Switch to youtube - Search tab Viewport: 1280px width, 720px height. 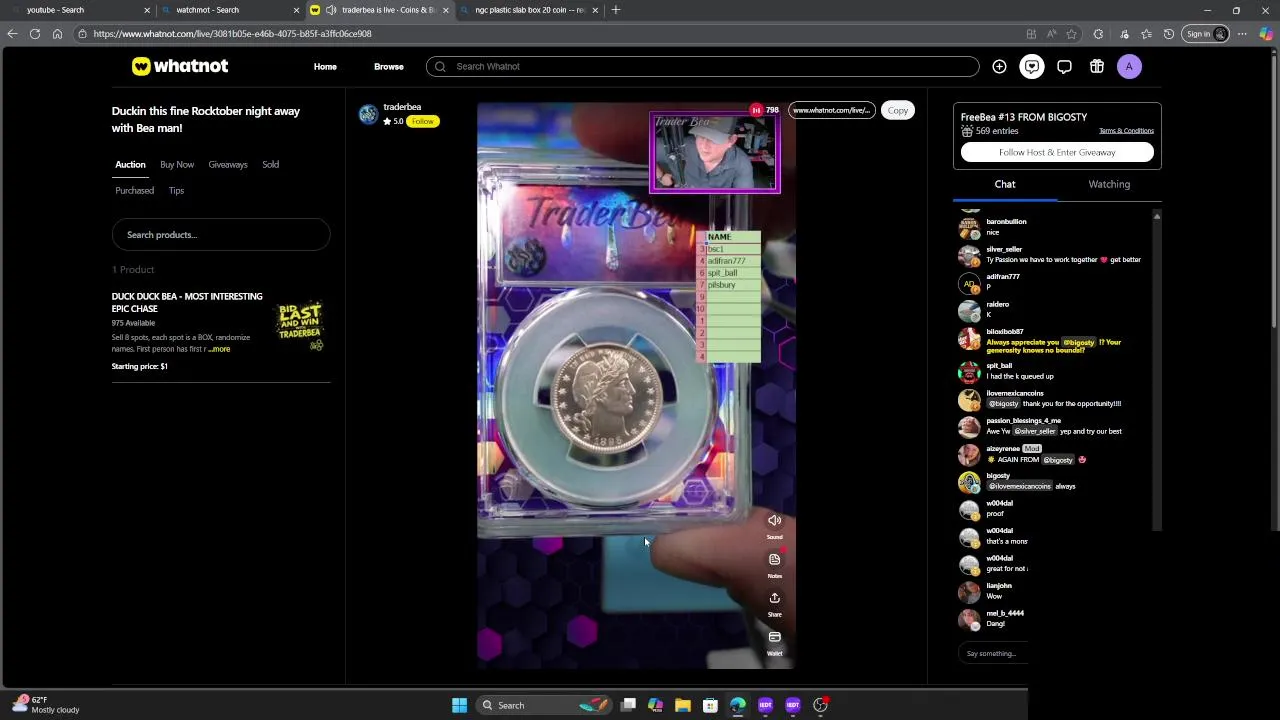pos(78,10)
